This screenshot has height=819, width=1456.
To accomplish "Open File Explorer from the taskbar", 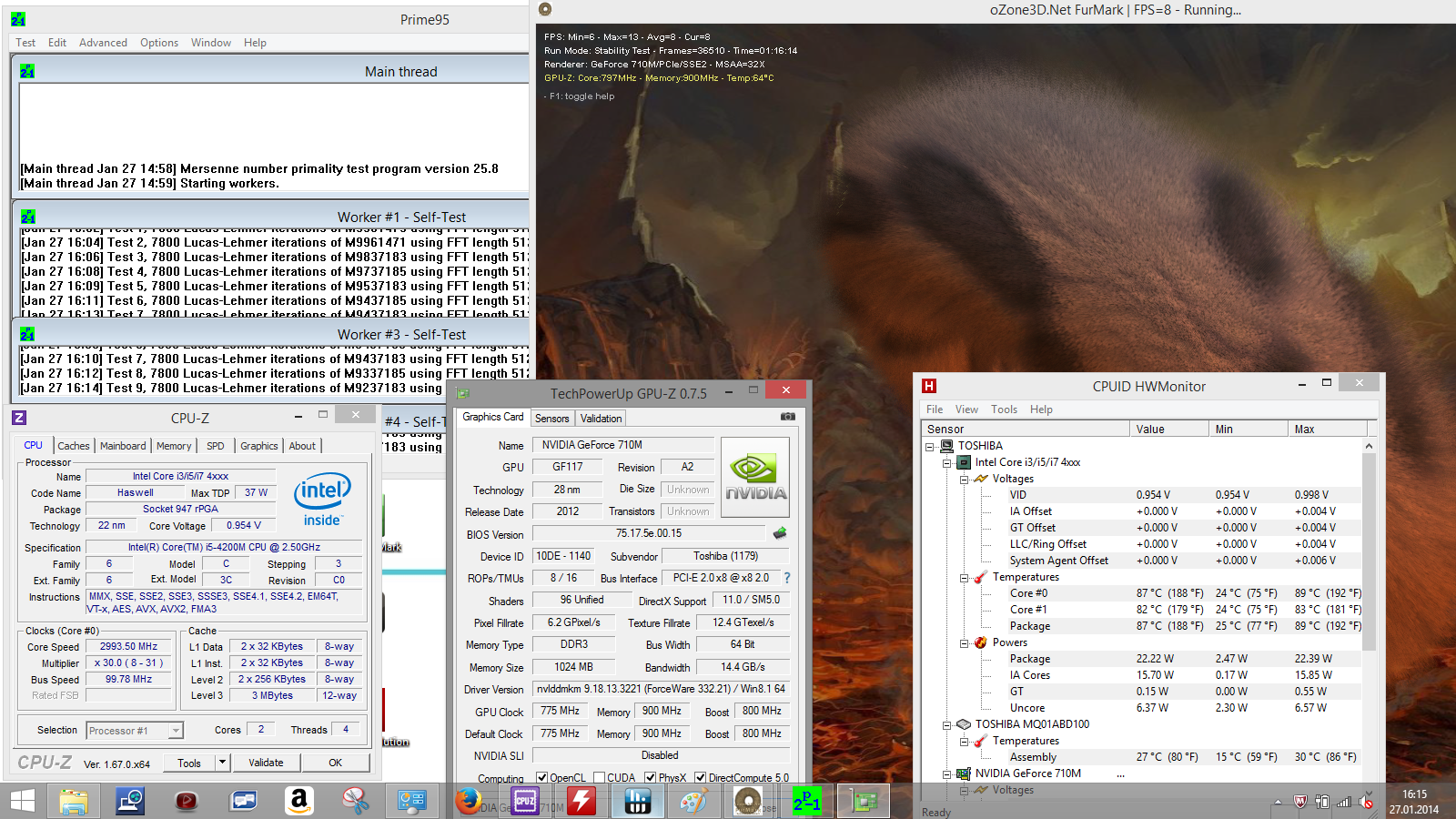I will [74, 801].
